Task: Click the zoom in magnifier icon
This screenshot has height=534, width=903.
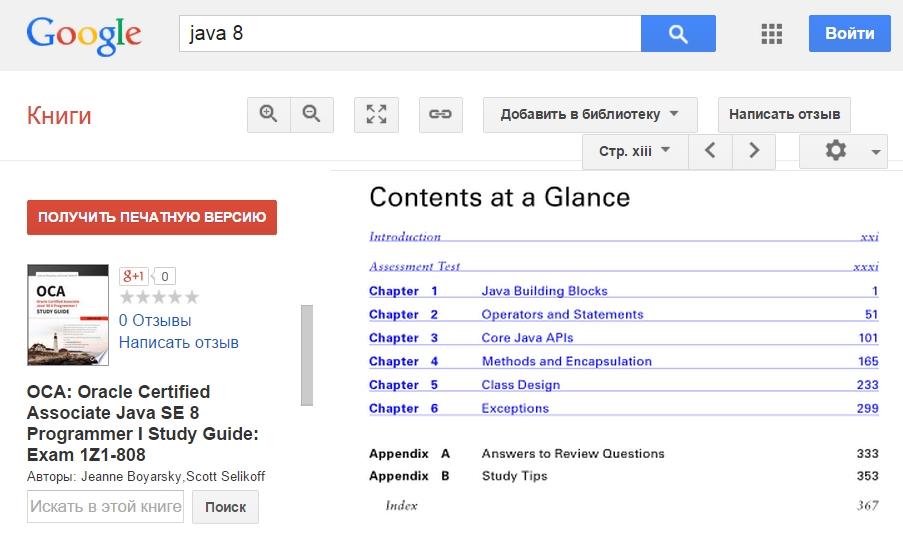Action: 268,114
